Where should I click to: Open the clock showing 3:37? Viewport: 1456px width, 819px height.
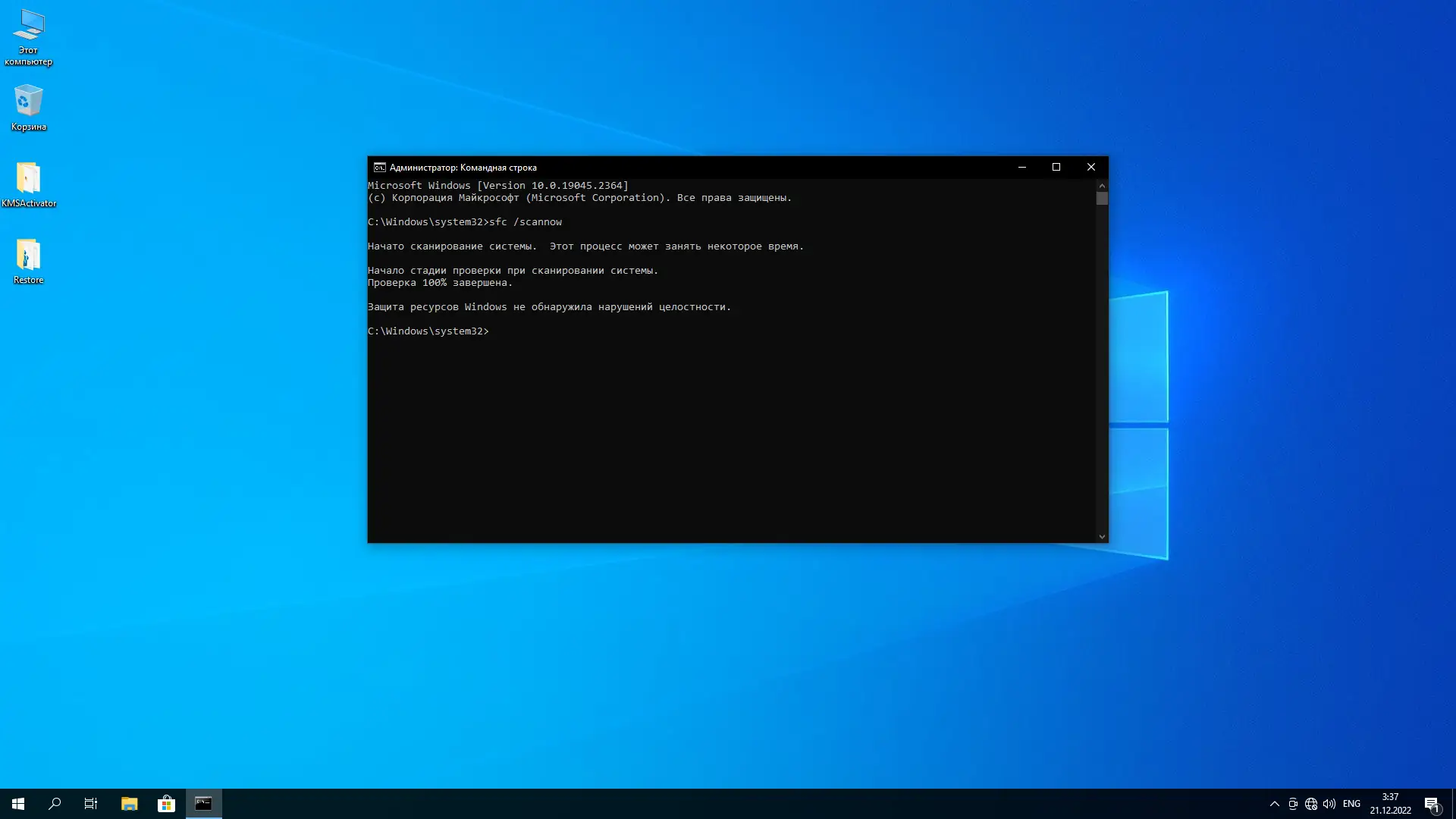1390,804
